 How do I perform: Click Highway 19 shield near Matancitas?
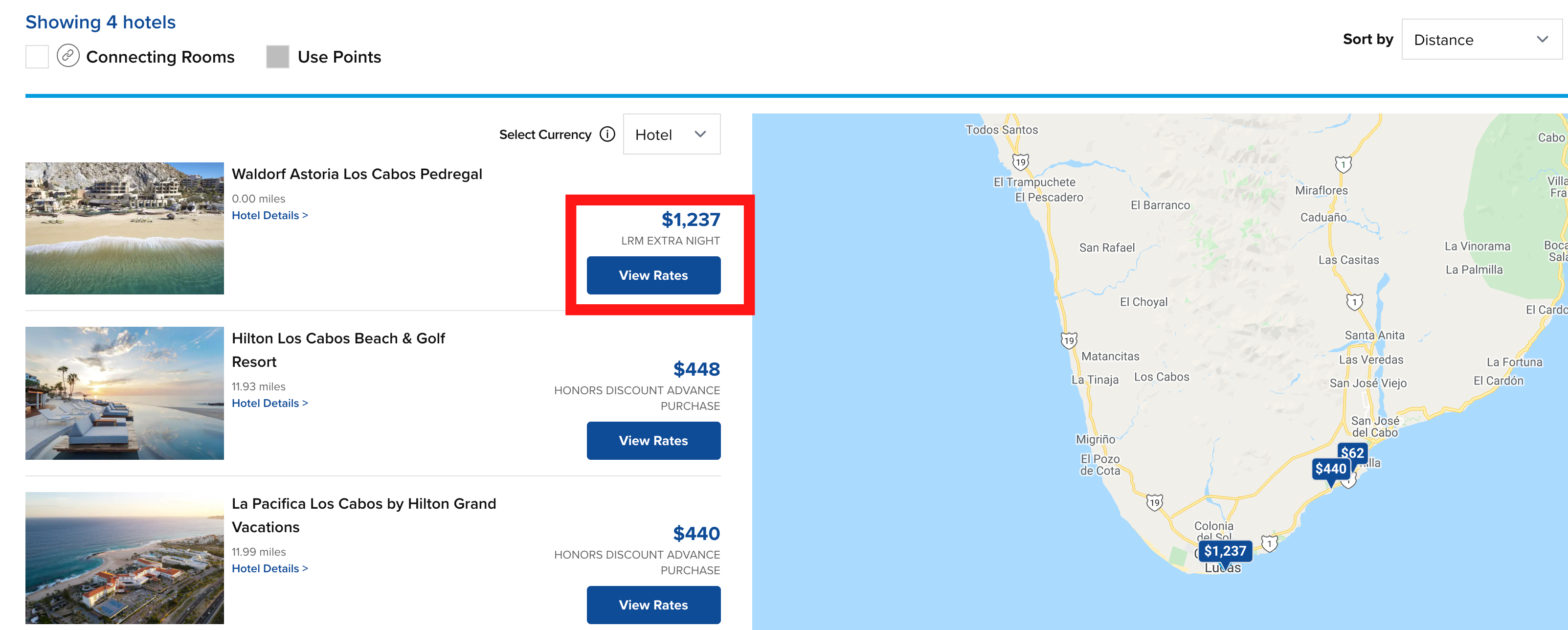(1069, 340)
